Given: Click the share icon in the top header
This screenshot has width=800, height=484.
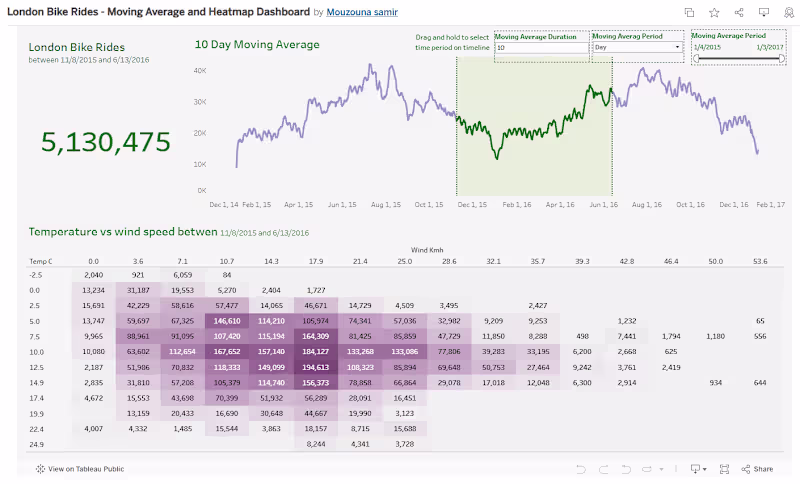Looking at the screenshot, I should coord(739,13).
